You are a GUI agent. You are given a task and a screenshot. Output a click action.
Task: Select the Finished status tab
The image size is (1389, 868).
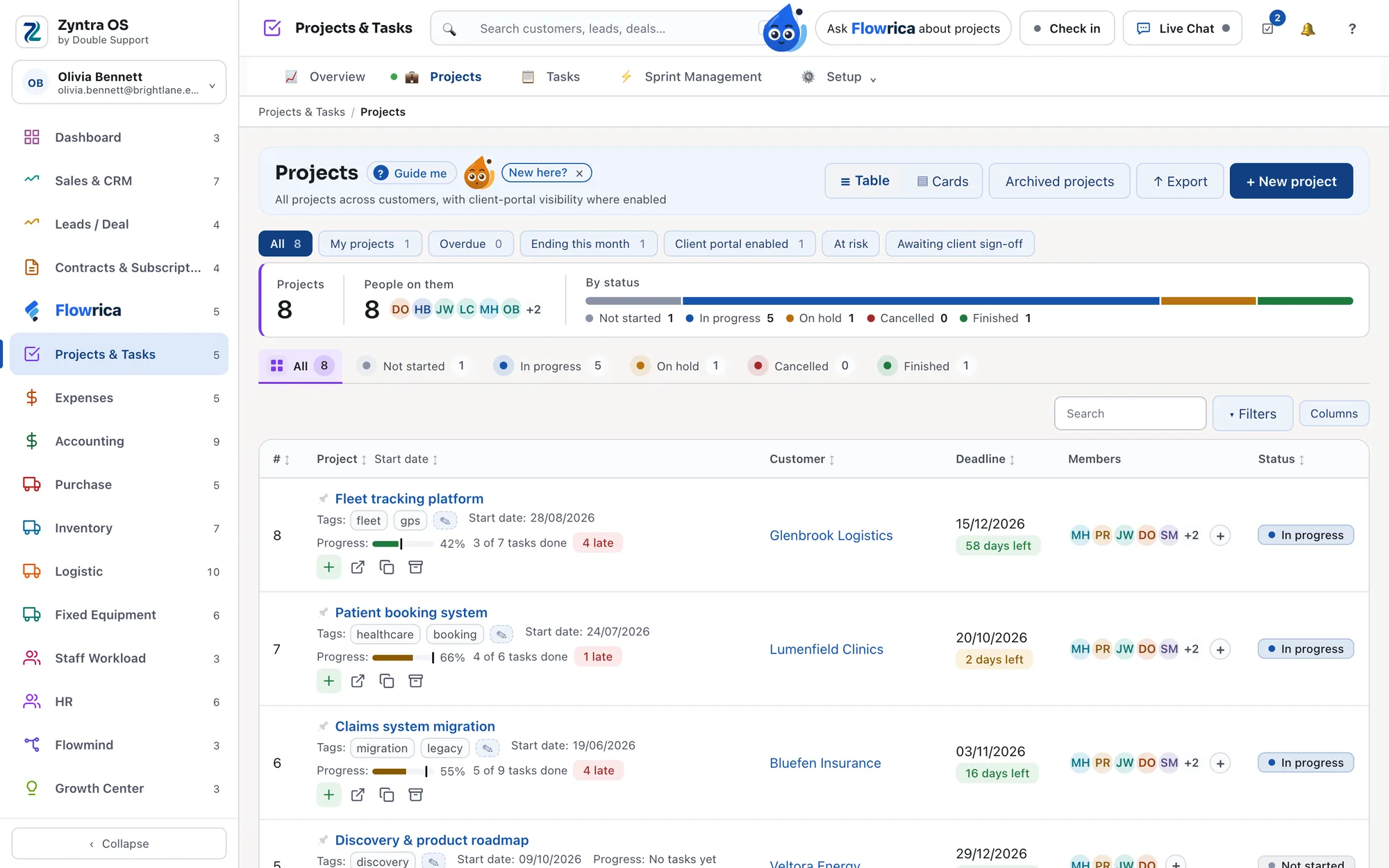926,366
